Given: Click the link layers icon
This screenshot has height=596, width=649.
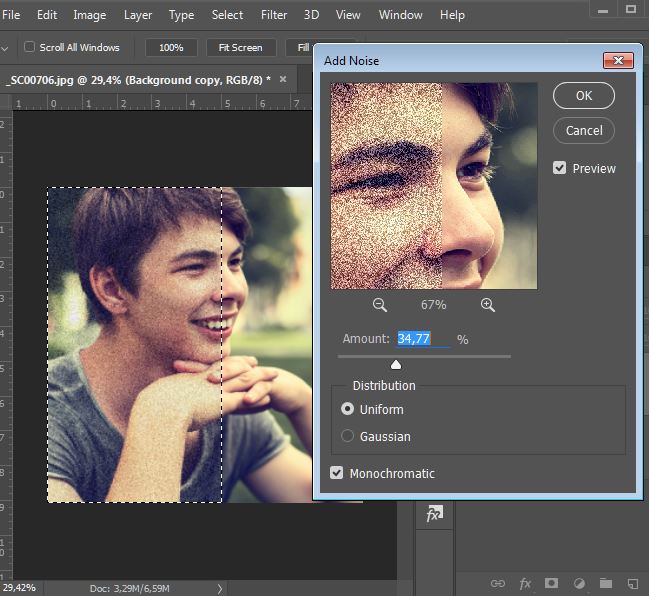Looking at the screenshot, I should 498,584.
